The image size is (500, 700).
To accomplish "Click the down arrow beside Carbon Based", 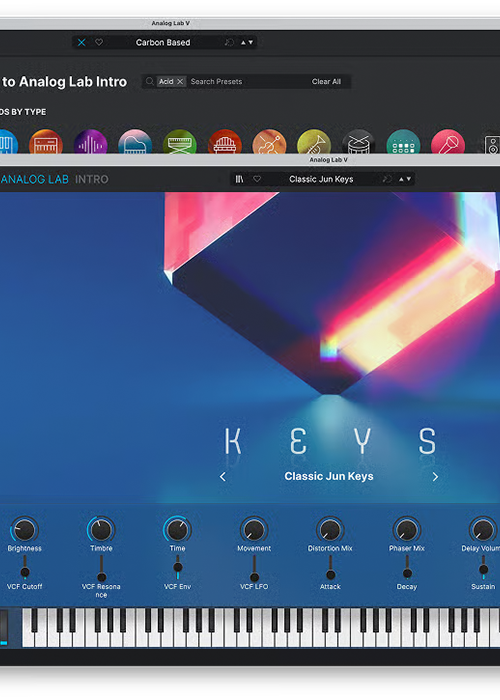I will pos(250,42).
